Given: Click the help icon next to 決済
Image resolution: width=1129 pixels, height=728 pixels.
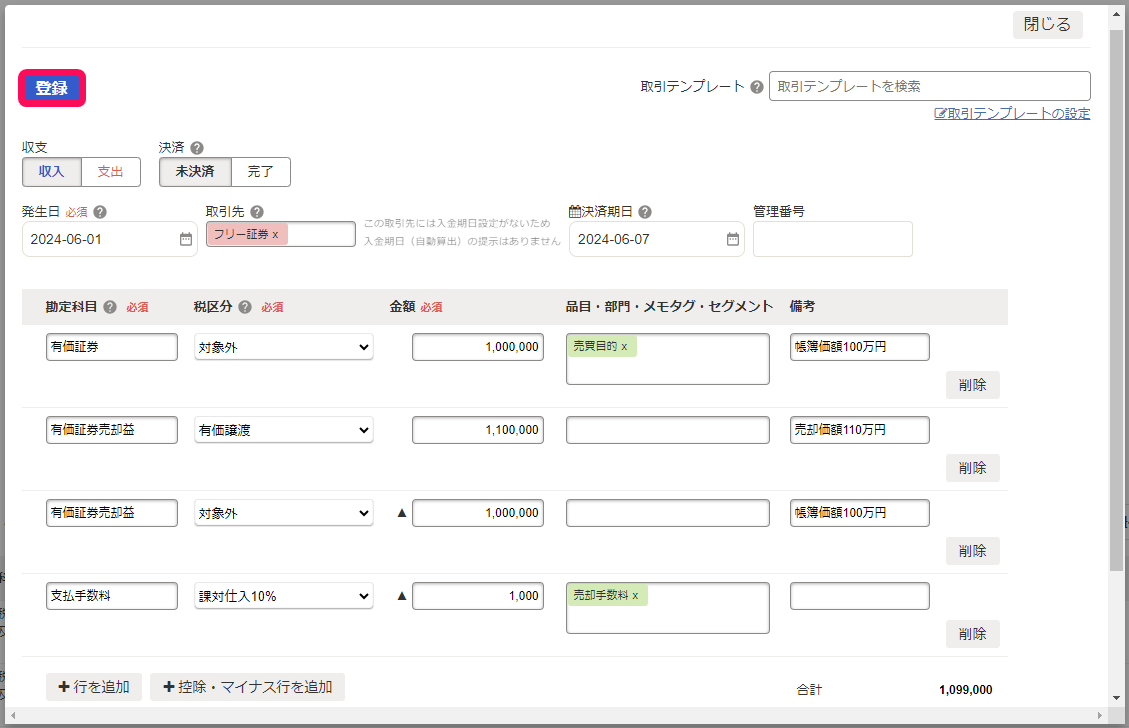Looking at the screenshot, I should click(x=197, y=148).
